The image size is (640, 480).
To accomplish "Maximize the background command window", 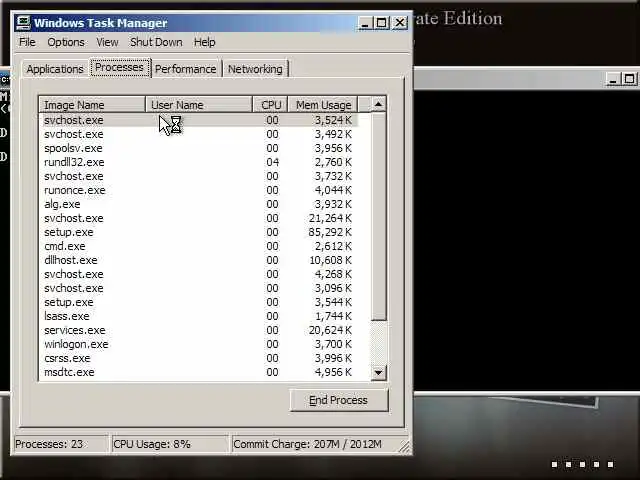I will pos(629,79).
